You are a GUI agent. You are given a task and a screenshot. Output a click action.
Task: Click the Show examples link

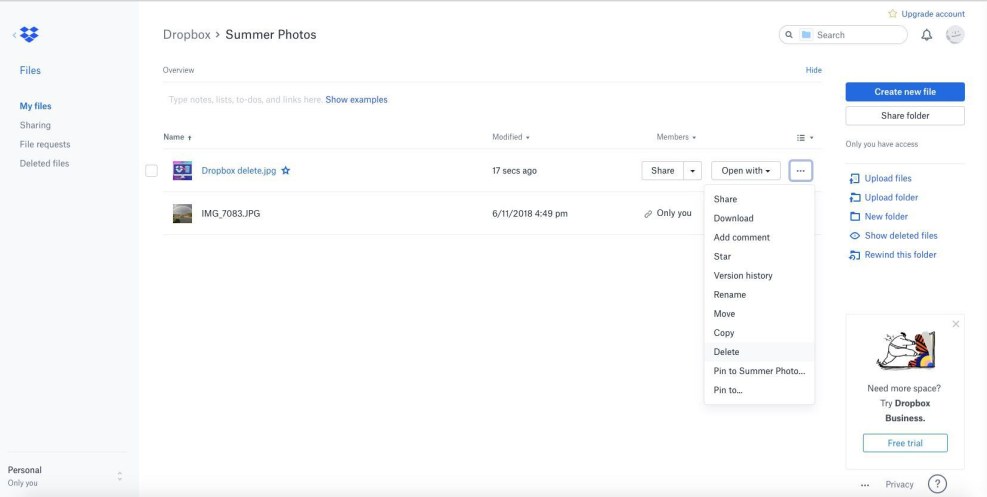[x=356, y=100]
